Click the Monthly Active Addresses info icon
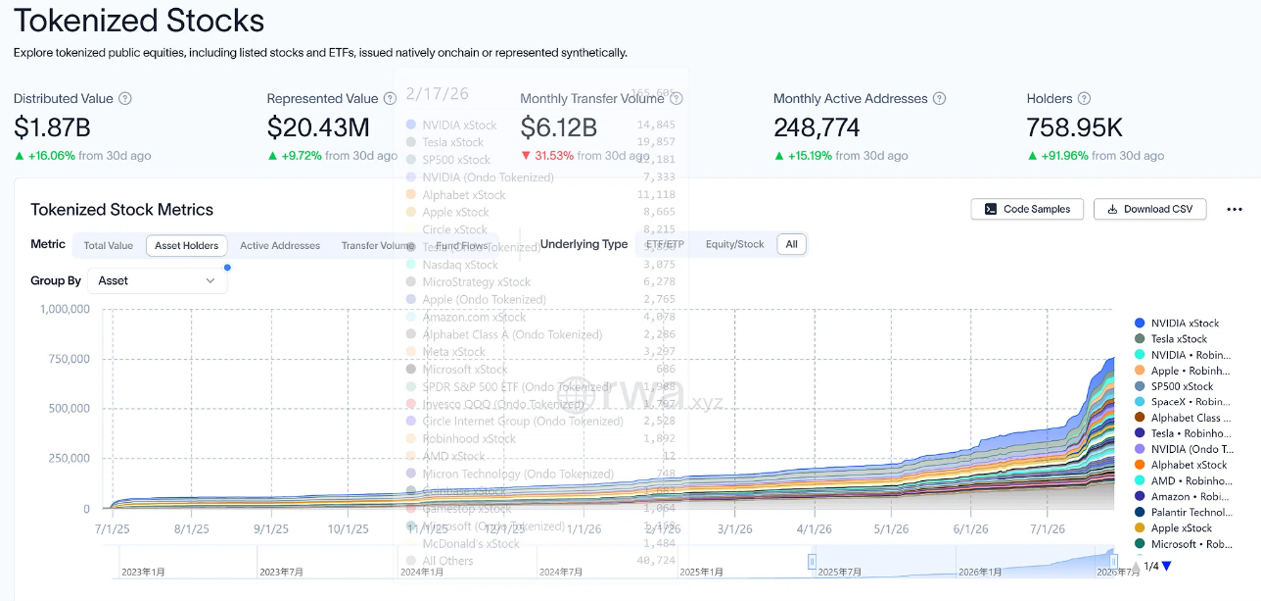The height and width of the screenshot is (601, 1261). (x=940, y=99)
